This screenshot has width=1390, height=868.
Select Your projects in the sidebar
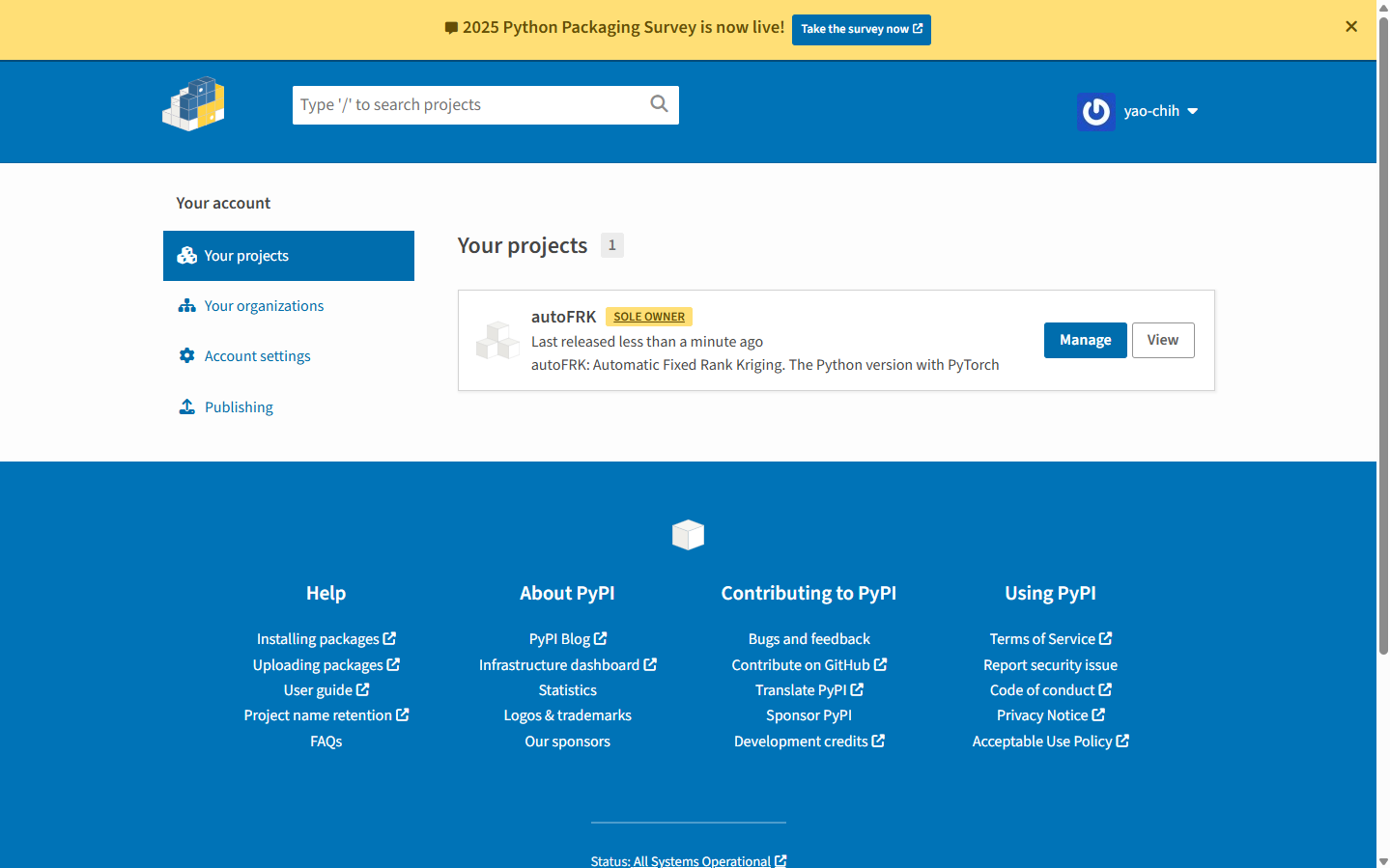pos(289,256)
